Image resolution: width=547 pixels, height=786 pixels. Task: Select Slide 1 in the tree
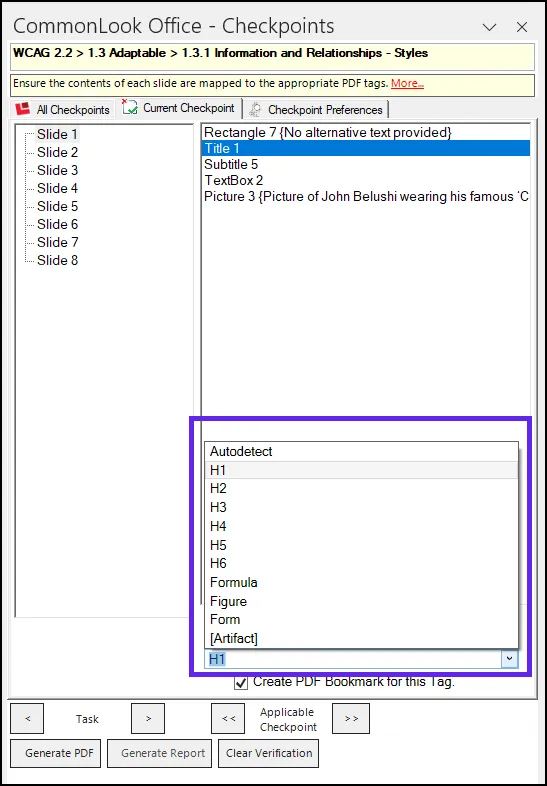point(57,134)
